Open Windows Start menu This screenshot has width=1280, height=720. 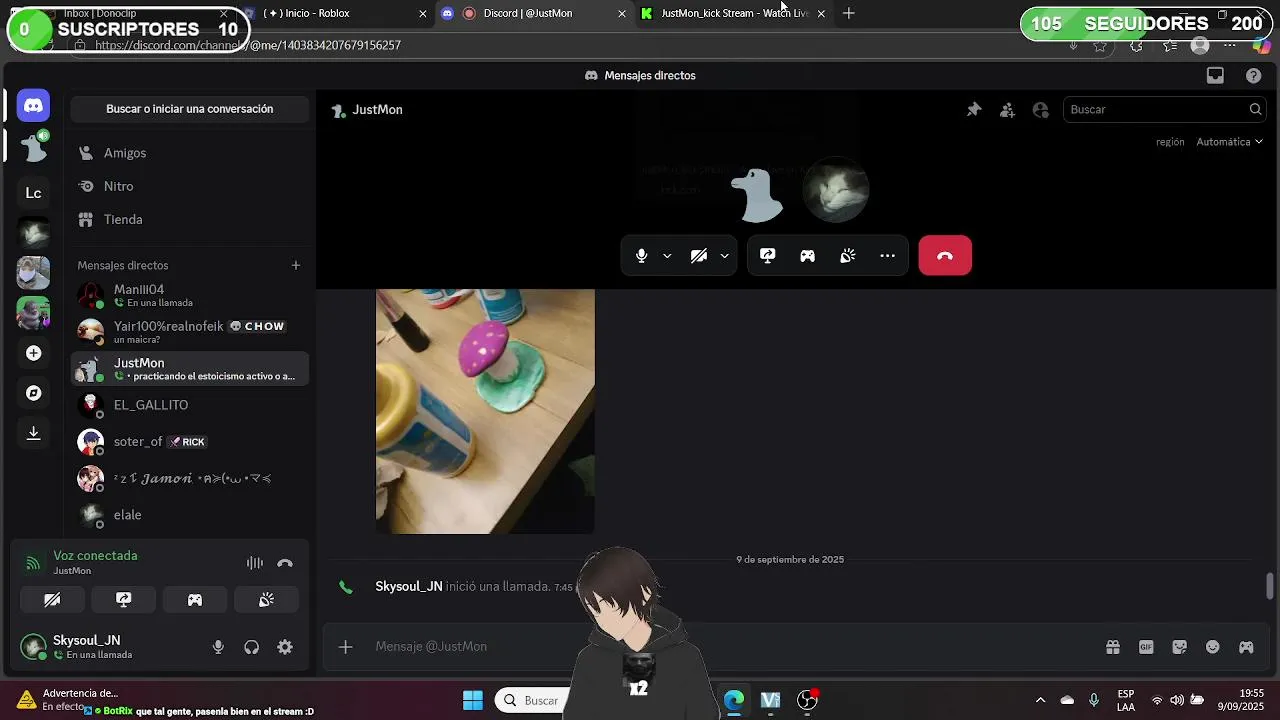tap(473, 700)
